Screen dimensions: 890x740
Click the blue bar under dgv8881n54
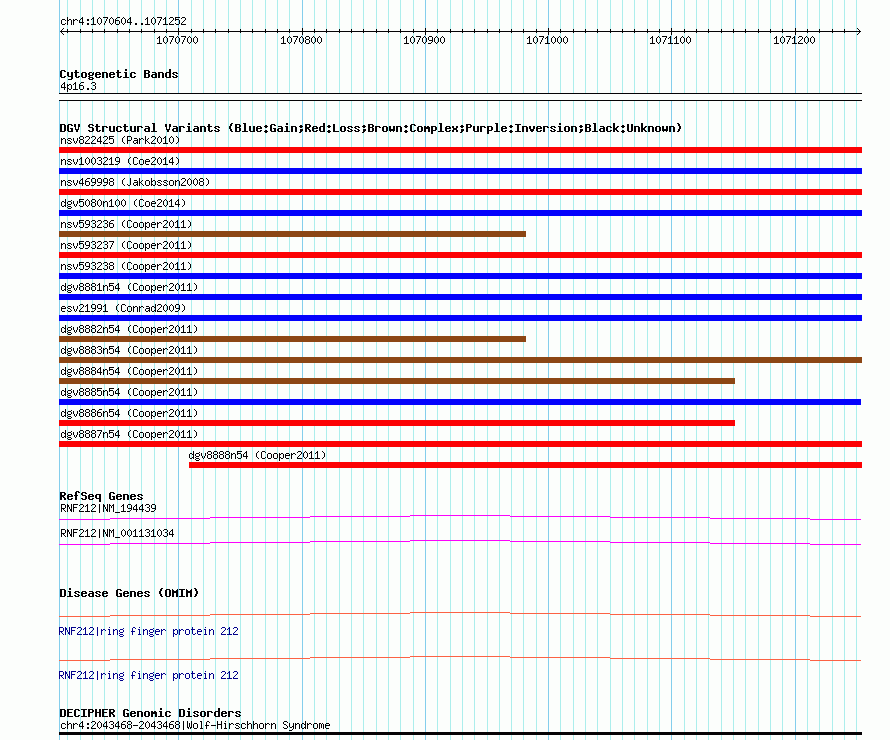point(460,297)
